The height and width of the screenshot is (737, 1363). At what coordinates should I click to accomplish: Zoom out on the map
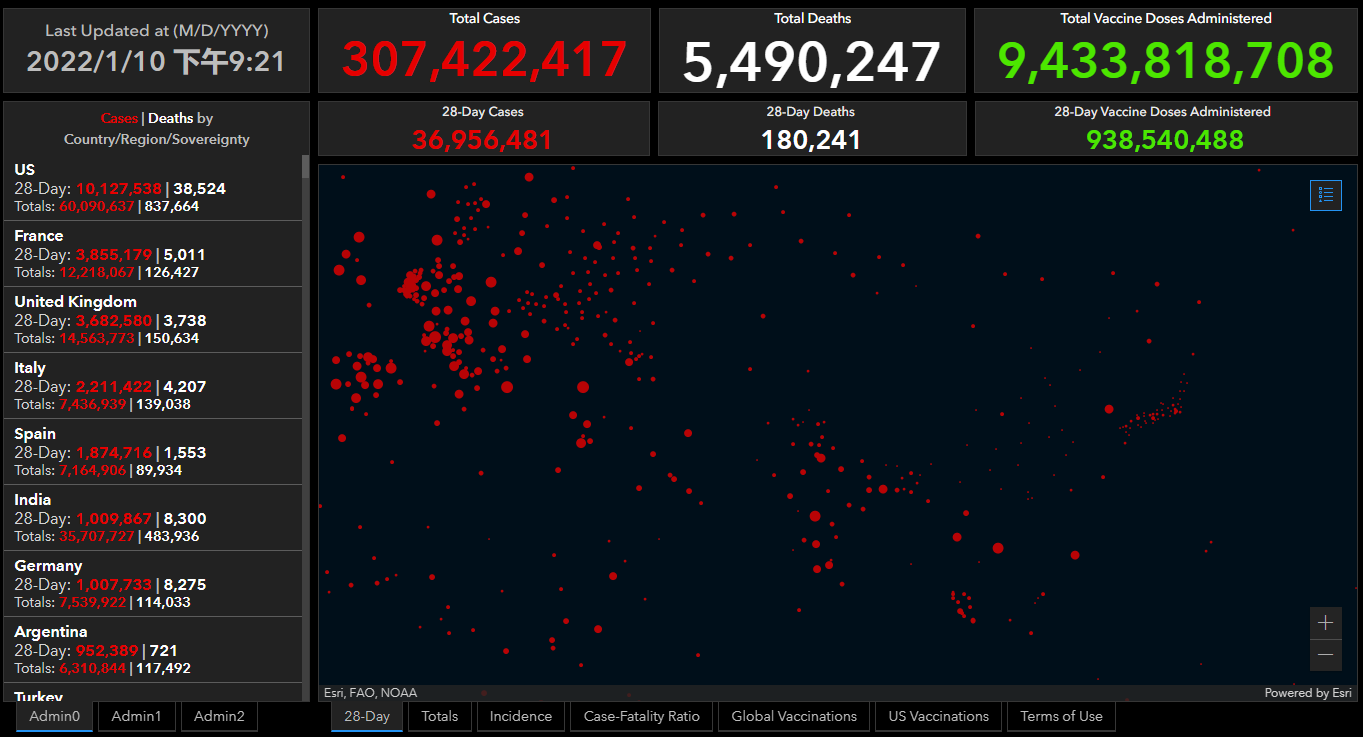(x=1325, y=655)
